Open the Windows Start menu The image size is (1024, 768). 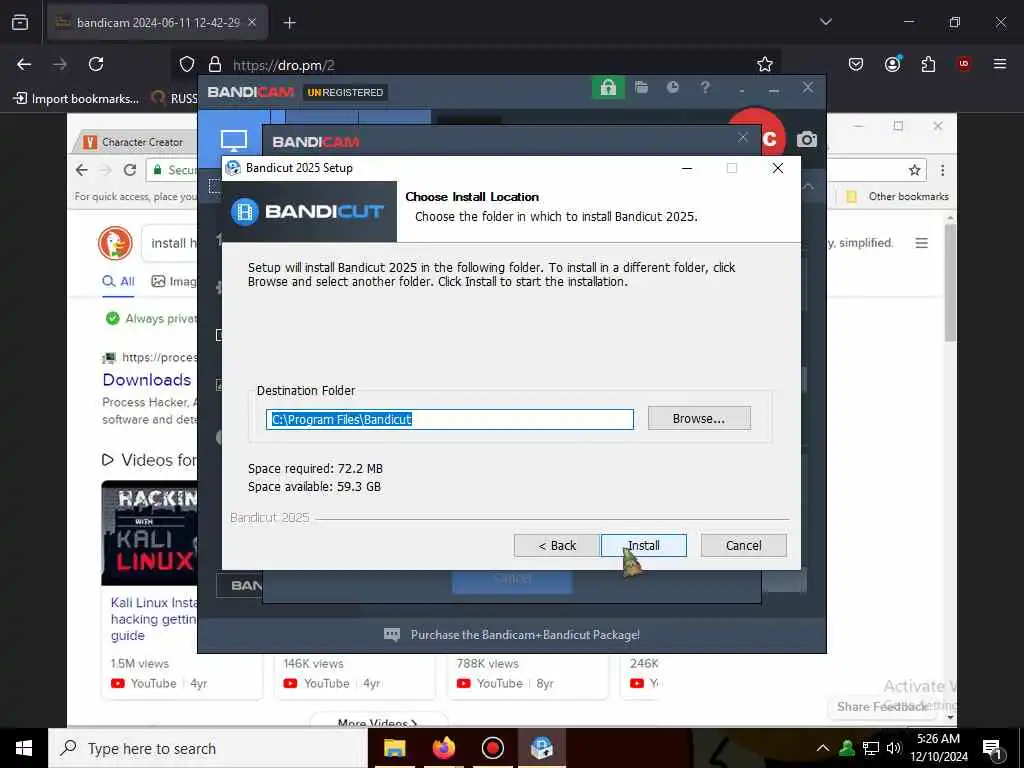pyautogui.click(x=24, y=748)
